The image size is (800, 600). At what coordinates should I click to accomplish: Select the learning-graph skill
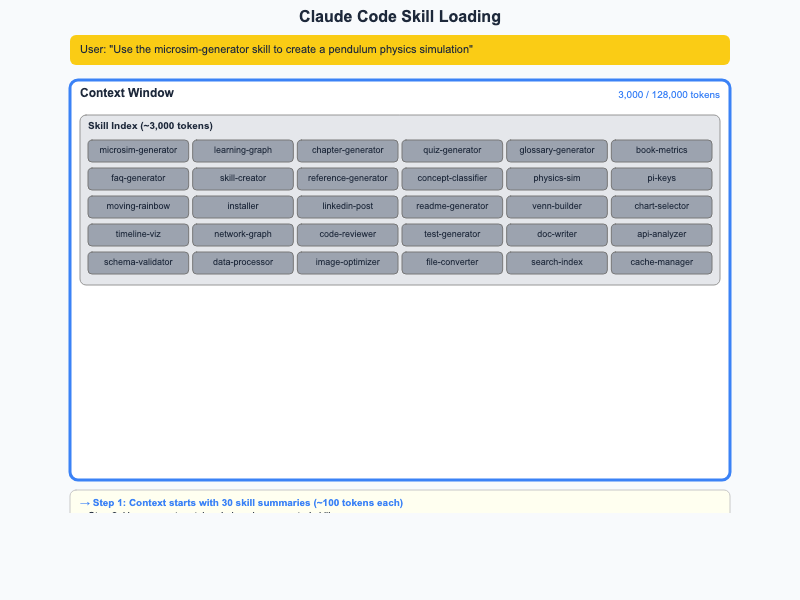243,151
